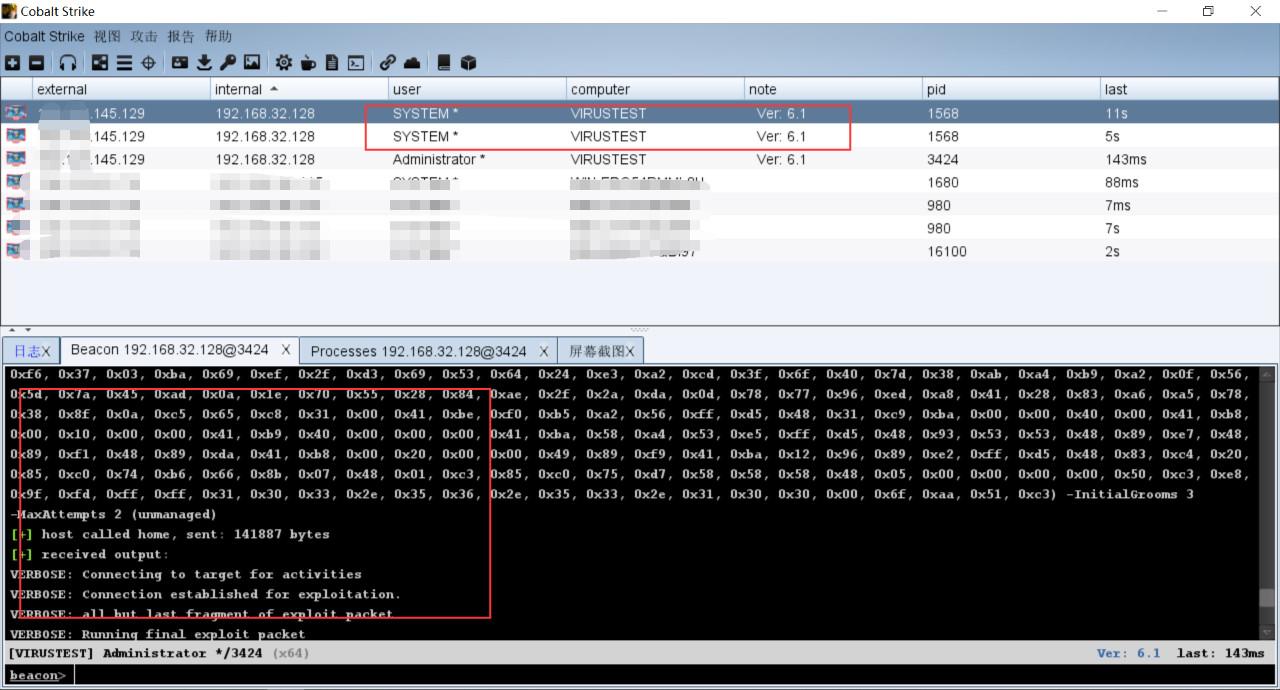
Task: Sort by the last column header
Action: tap(1189, 89)
